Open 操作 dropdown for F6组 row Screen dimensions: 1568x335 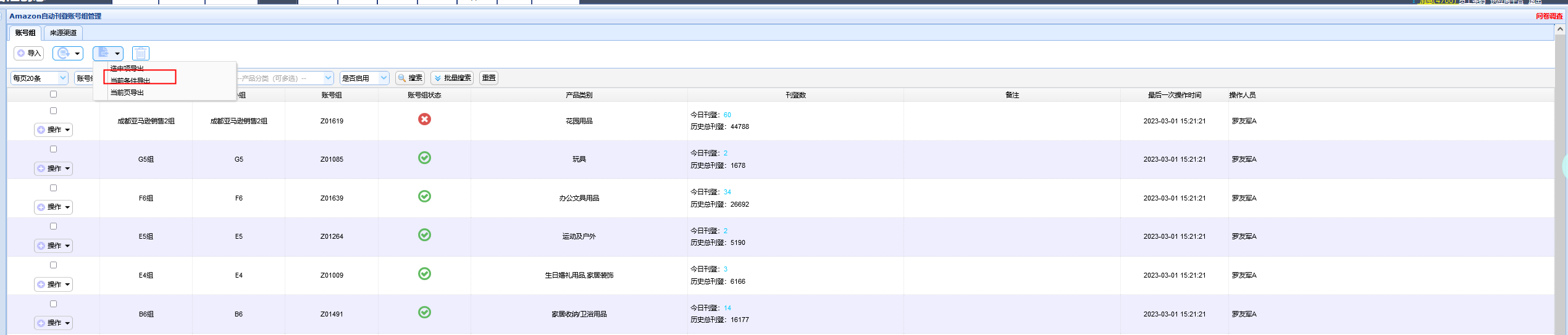(53, 207)
